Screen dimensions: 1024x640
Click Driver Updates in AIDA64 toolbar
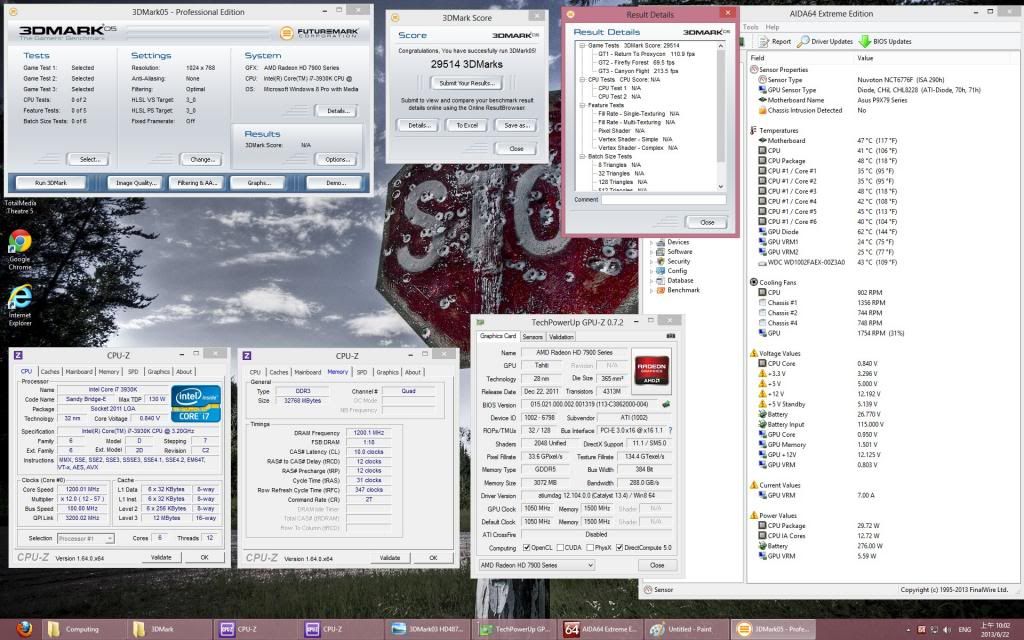[x=825, y=41]
